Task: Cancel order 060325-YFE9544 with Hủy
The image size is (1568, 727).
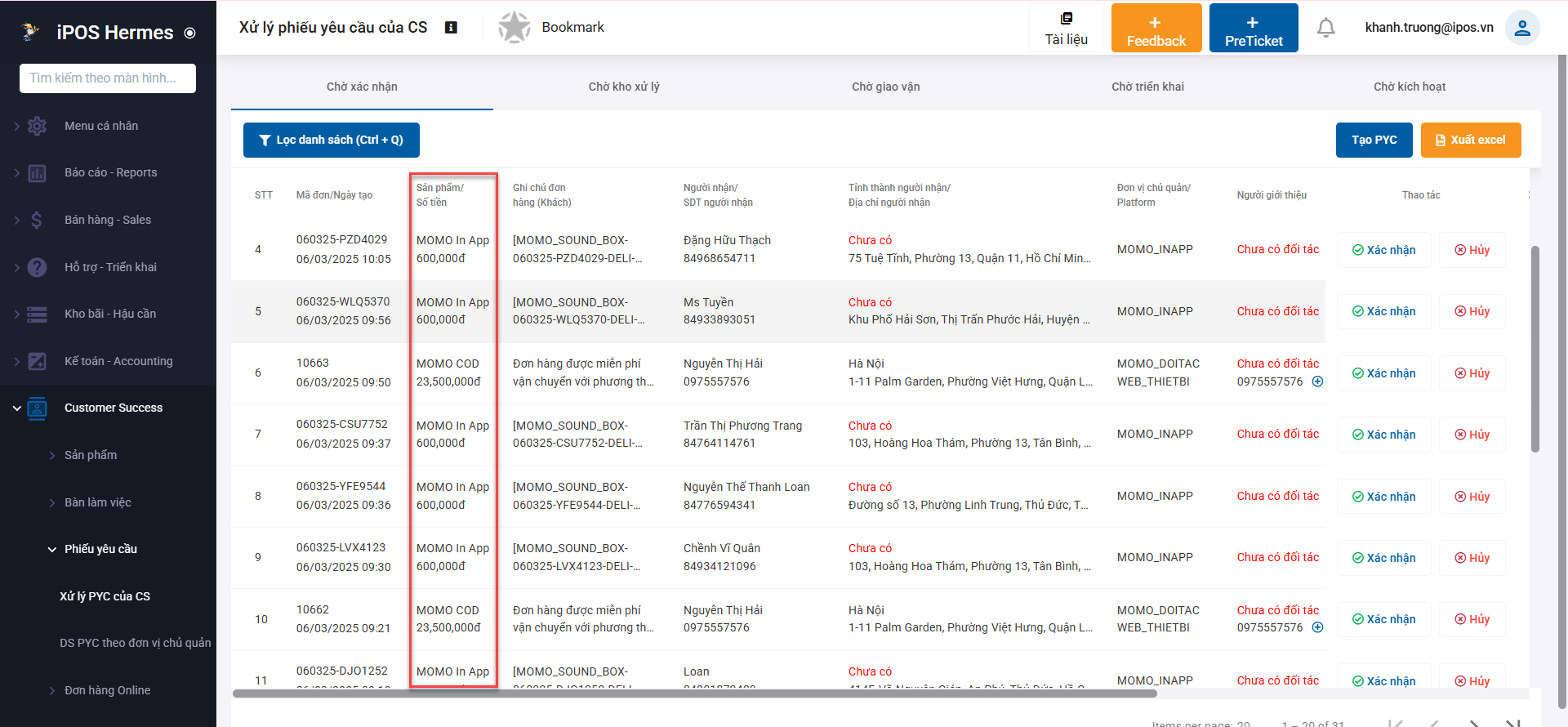Action: [1472, 497]
